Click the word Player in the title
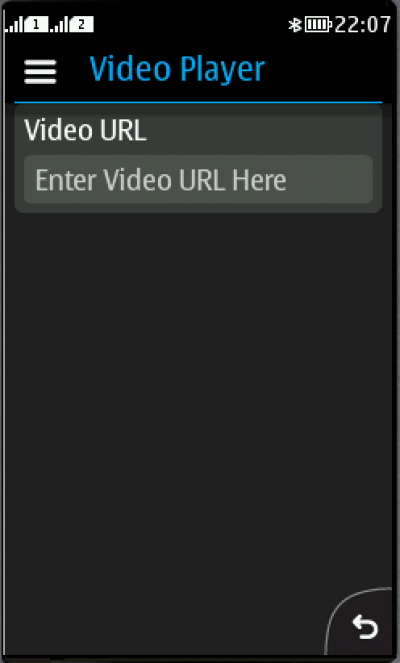The image size is (400, 663). [x=221, y=70]
